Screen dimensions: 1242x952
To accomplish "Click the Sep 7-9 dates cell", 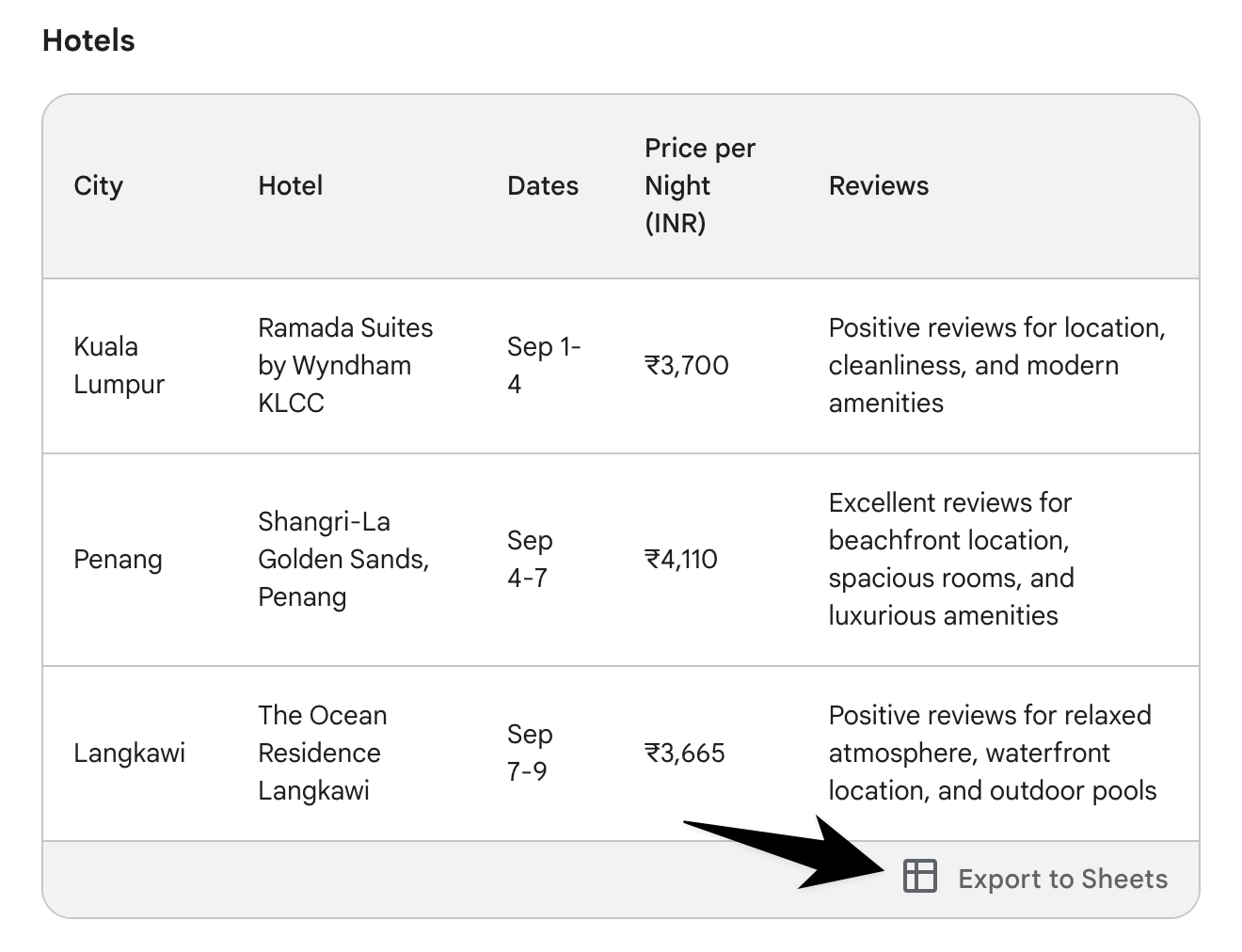I will (530, 753).
